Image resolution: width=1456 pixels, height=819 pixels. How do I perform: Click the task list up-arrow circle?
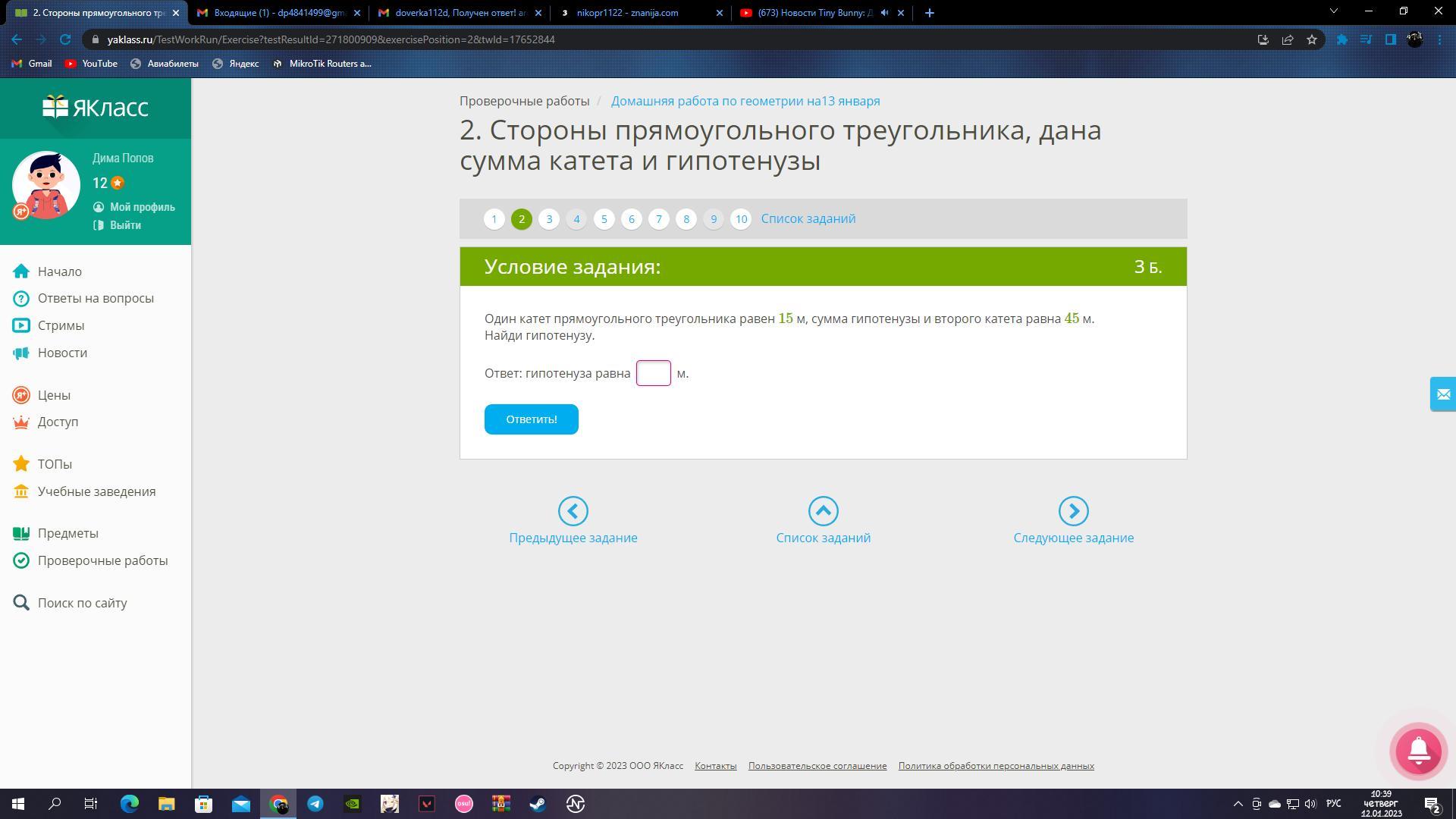pos(824,511)
